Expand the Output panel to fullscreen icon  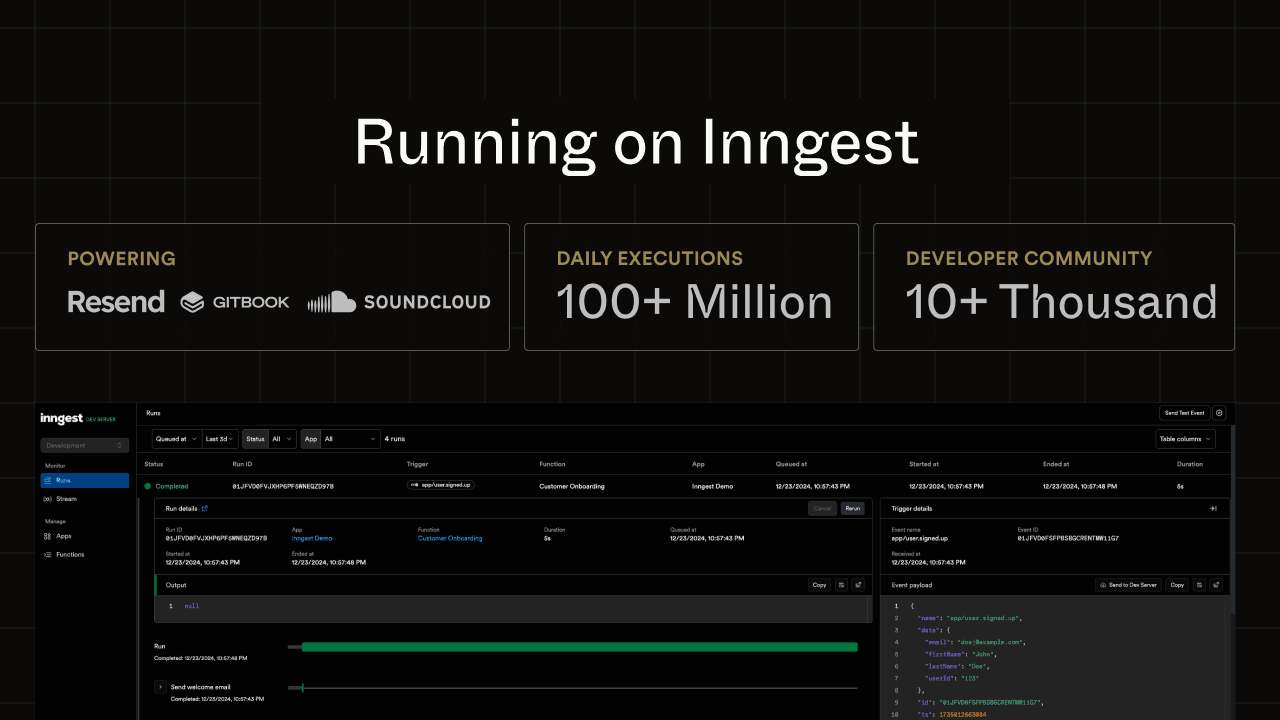(859, 585)
